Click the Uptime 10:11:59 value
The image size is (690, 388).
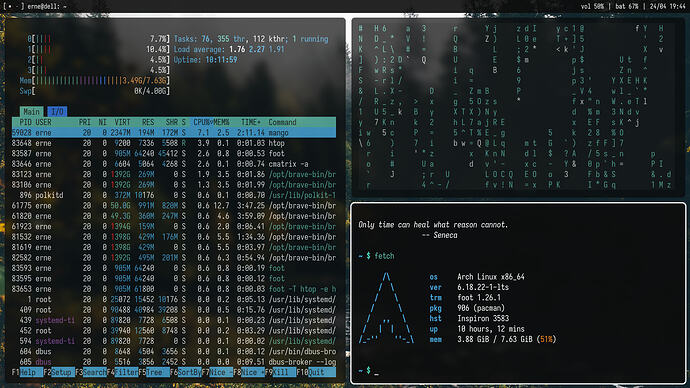[x=221, y=60]
